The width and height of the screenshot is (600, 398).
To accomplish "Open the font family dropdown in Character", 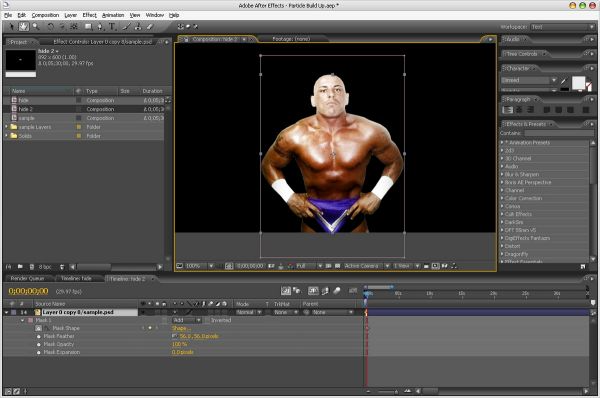I will [x=529, y=80].
